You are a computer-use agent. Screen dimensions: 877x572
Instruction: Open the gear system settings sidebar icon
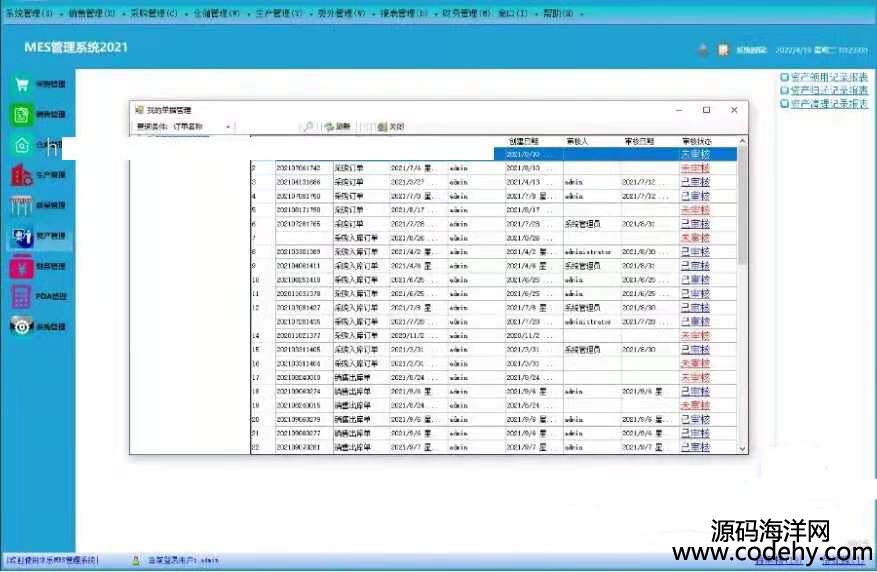[x=21, y=326]
